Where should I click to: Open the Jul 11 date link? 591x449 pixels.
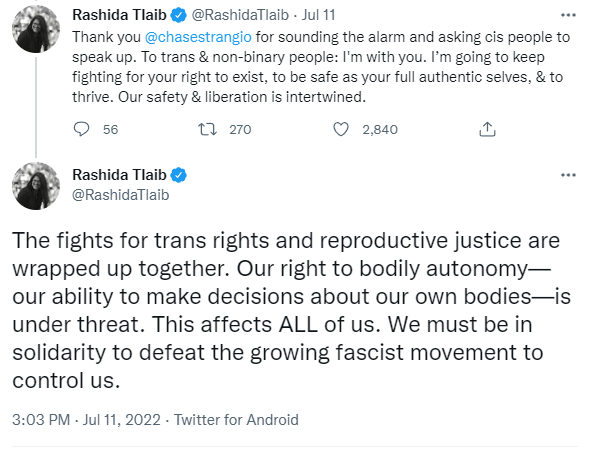point(318,15)
